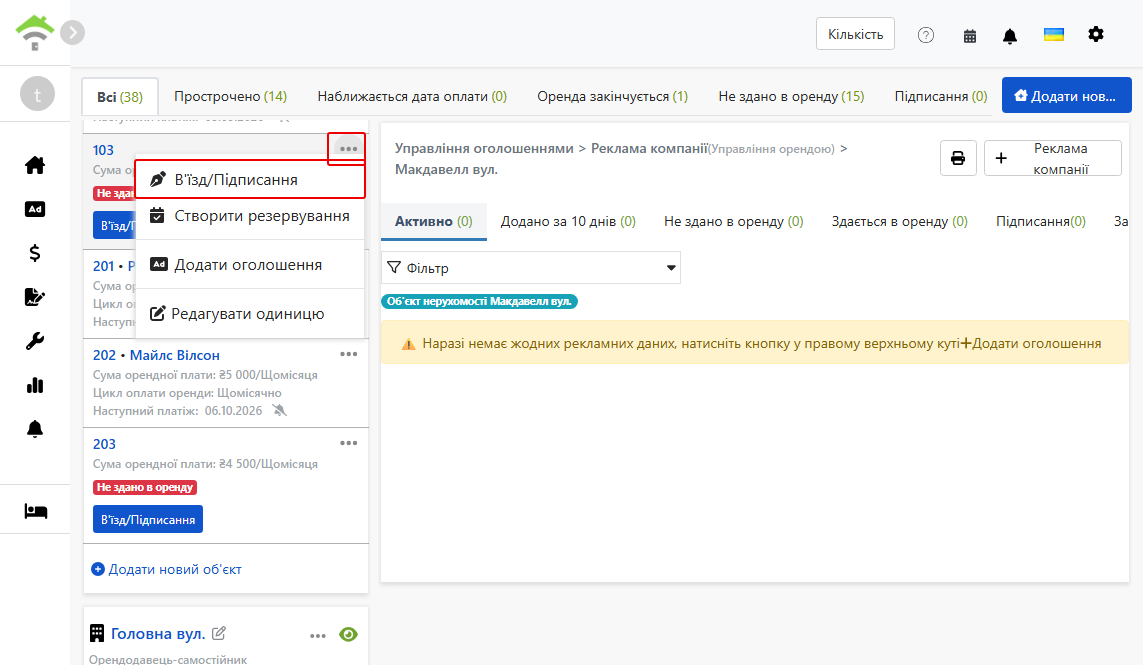1143x665 pixels.
Task: Open the bar chart reports sidebar icon
Action: [x=35, y=385]
